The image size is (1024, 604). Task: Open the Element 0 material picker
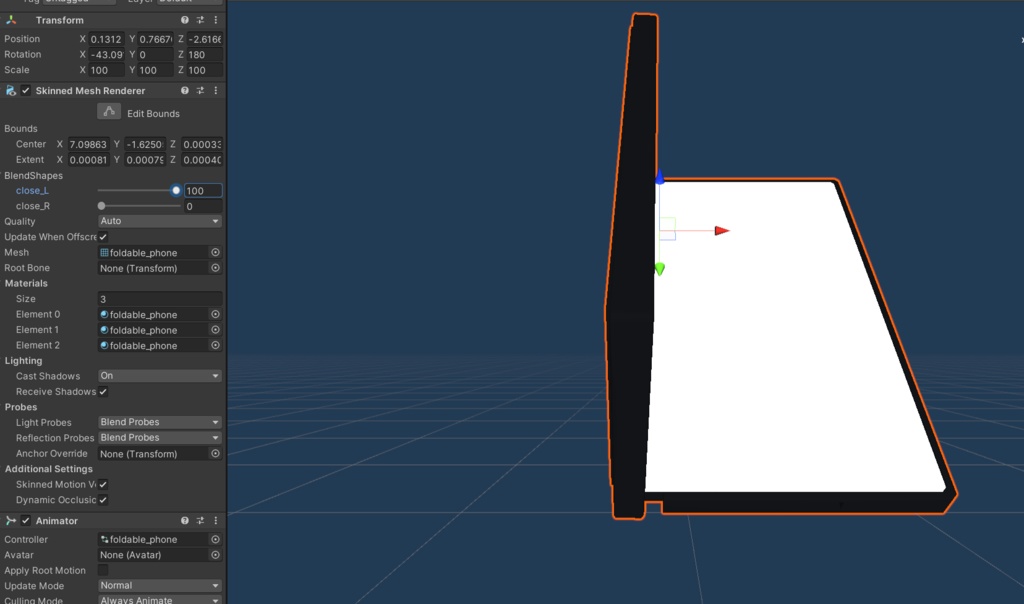pyautogui.click(x=215, y=314)
